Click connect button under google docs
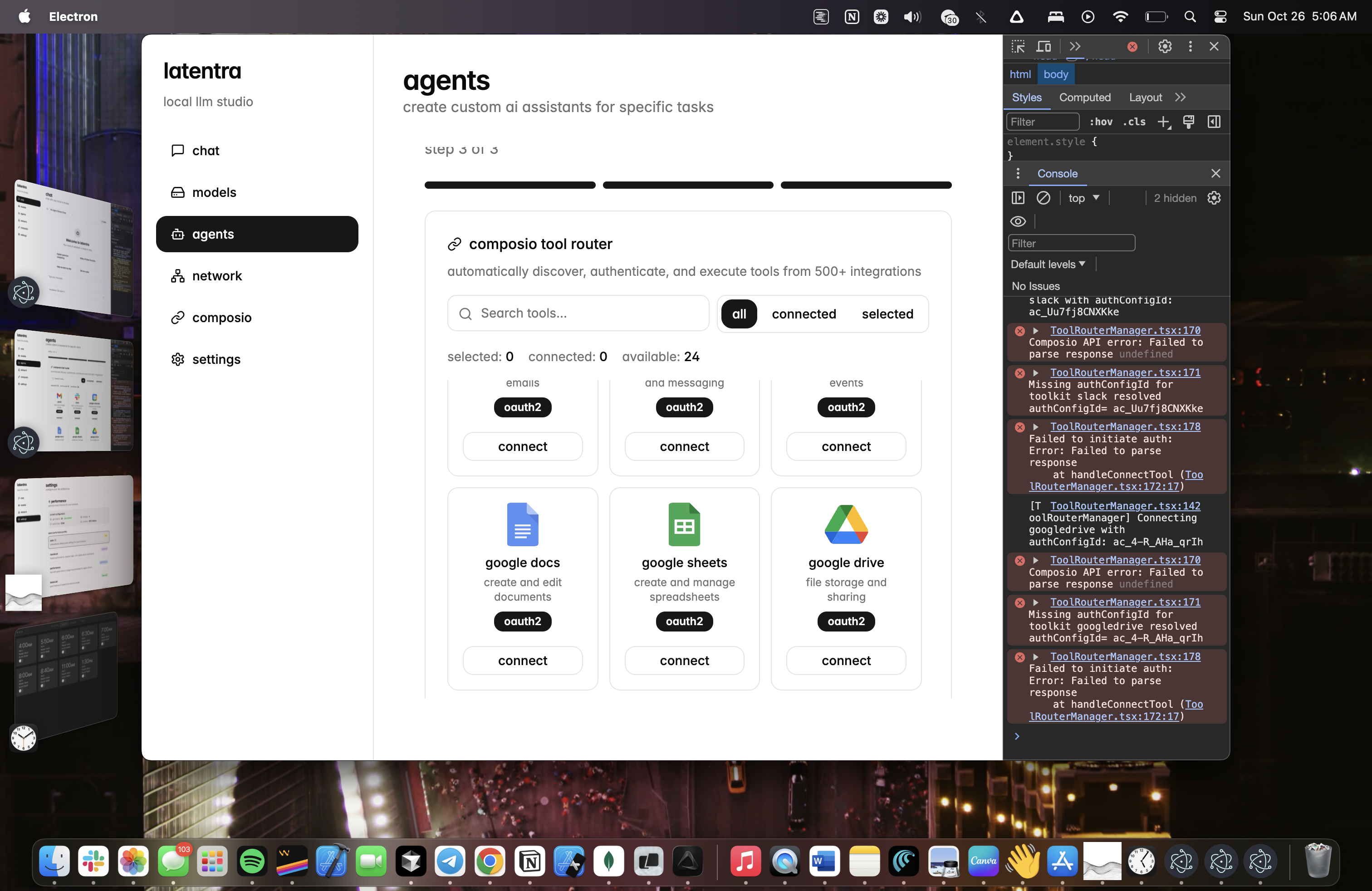 [522, 661]
